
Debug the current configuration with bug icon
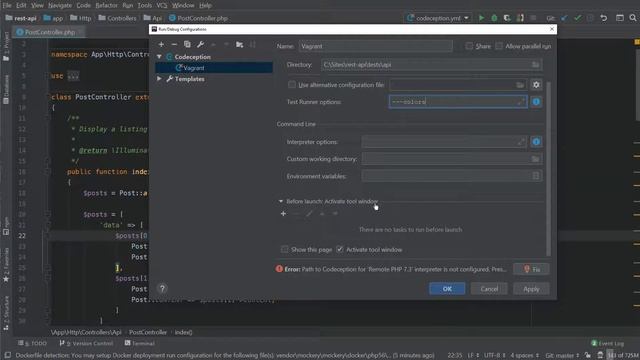pyautogui.click(x=494, y=18)
